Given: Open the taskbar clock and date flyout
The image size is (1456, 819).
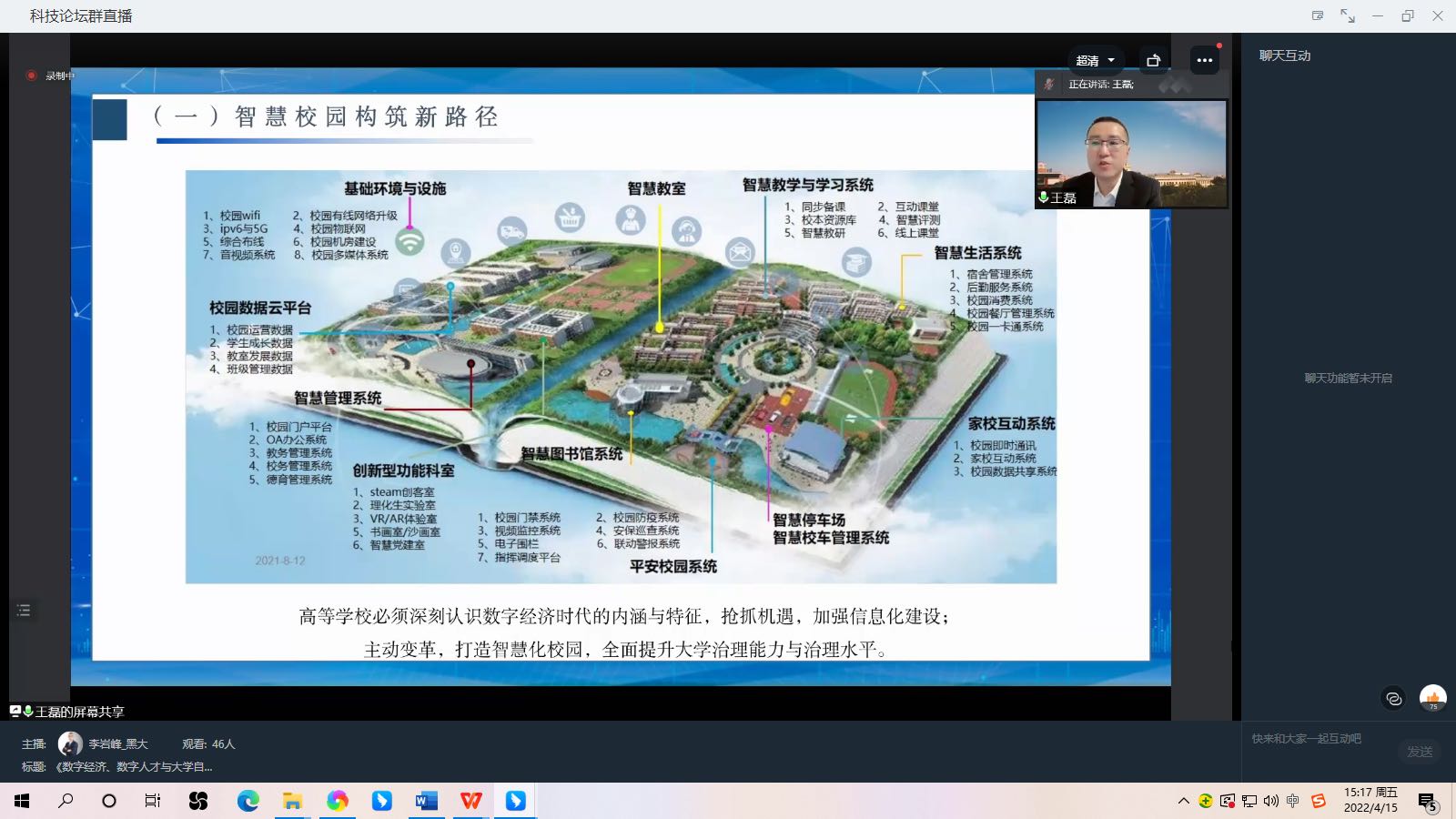Looking at the screenshot, I should coord(1370,801).
